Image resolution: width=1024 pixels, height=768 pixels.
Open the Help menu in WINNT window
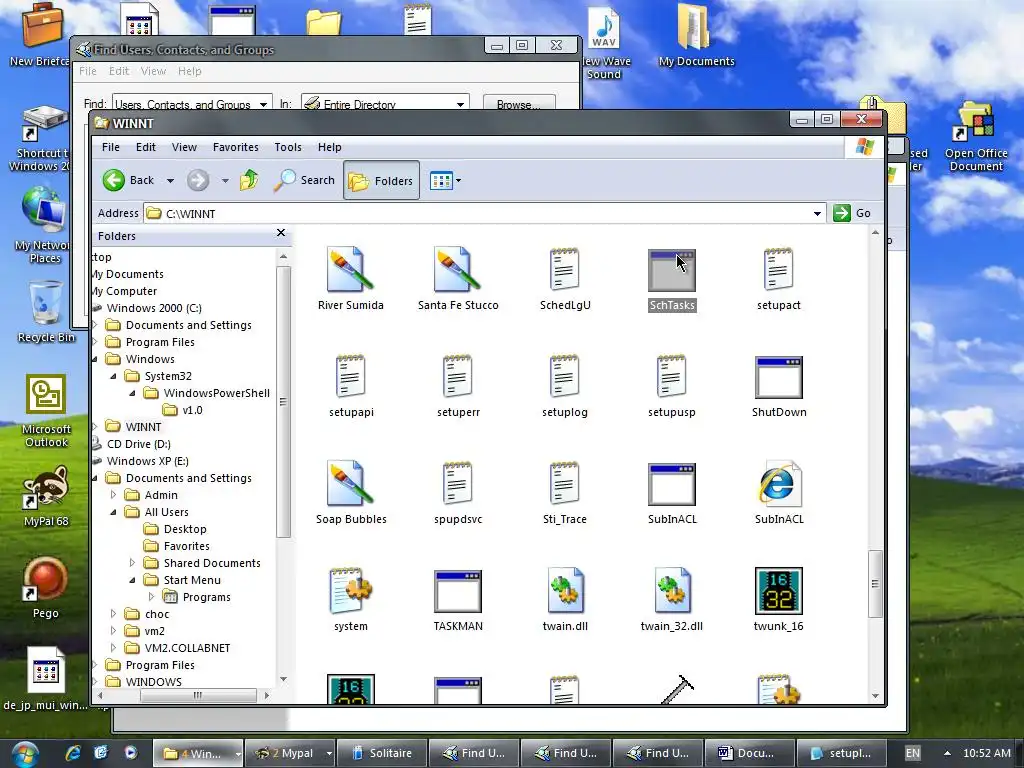[330, 147]
